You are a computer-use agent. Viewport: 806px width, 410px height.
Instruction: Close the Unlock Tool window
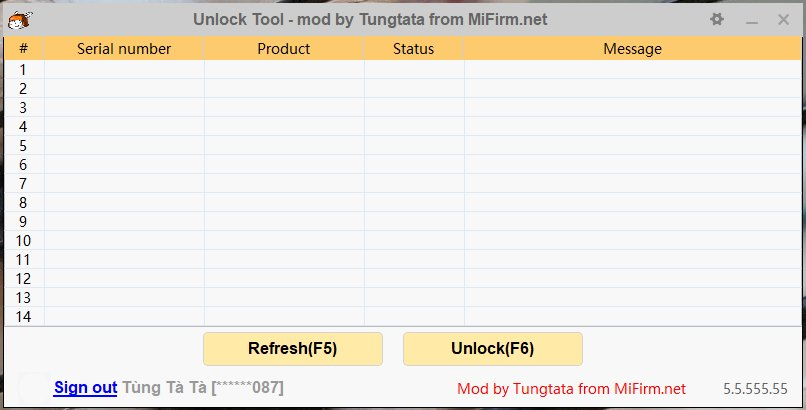783,19
